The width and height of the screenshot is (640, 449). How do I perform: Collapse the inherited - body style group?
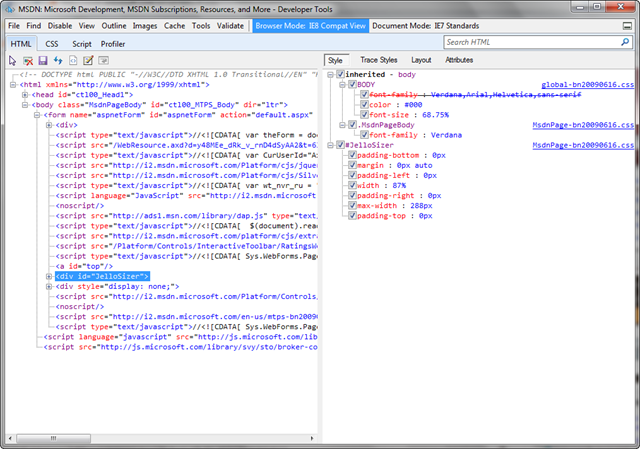click(330, 74)
